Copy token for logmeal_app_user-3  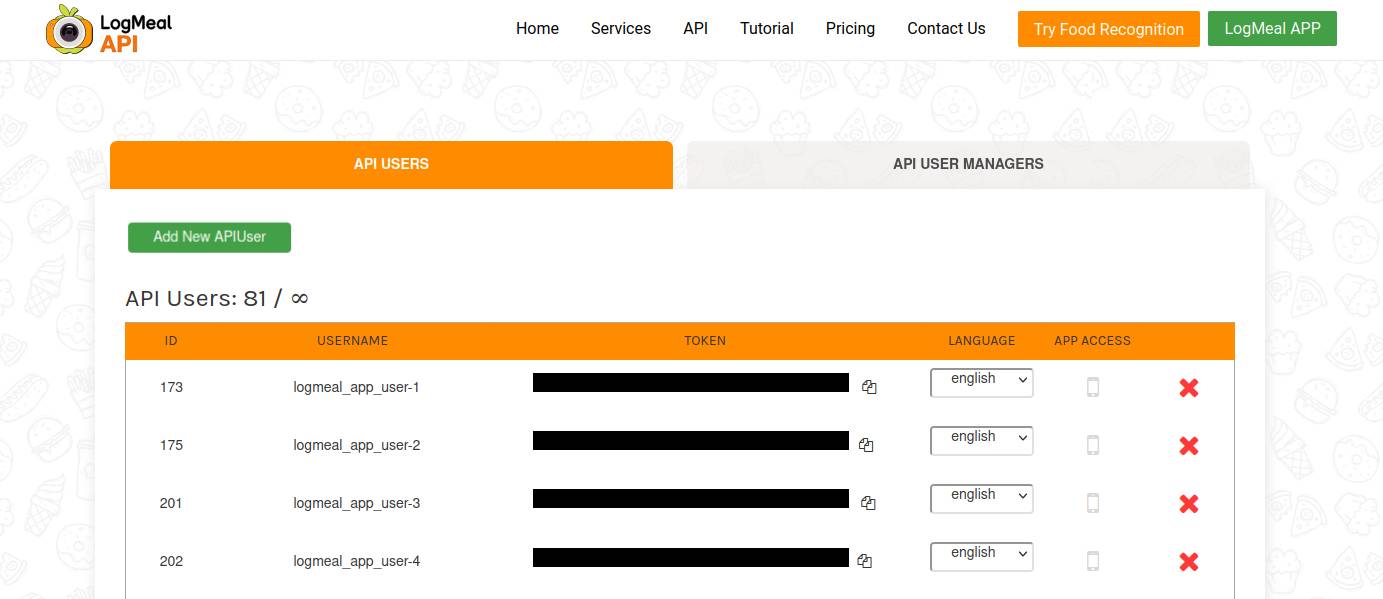(x=868, y=503)
